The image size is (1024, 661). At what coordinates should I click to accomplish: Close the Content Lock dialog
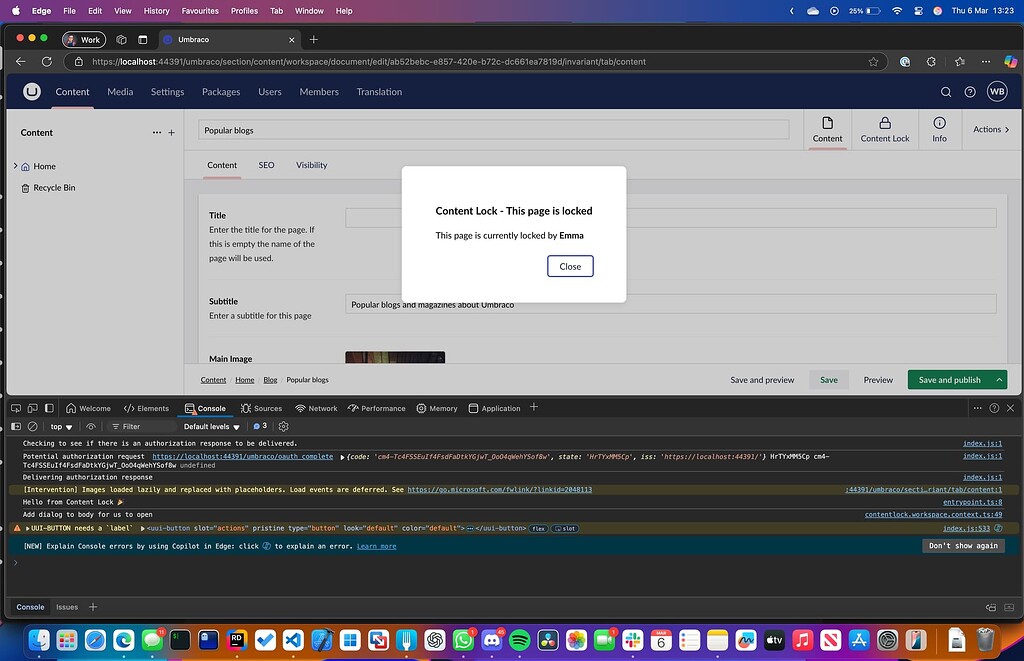(569, 266)
